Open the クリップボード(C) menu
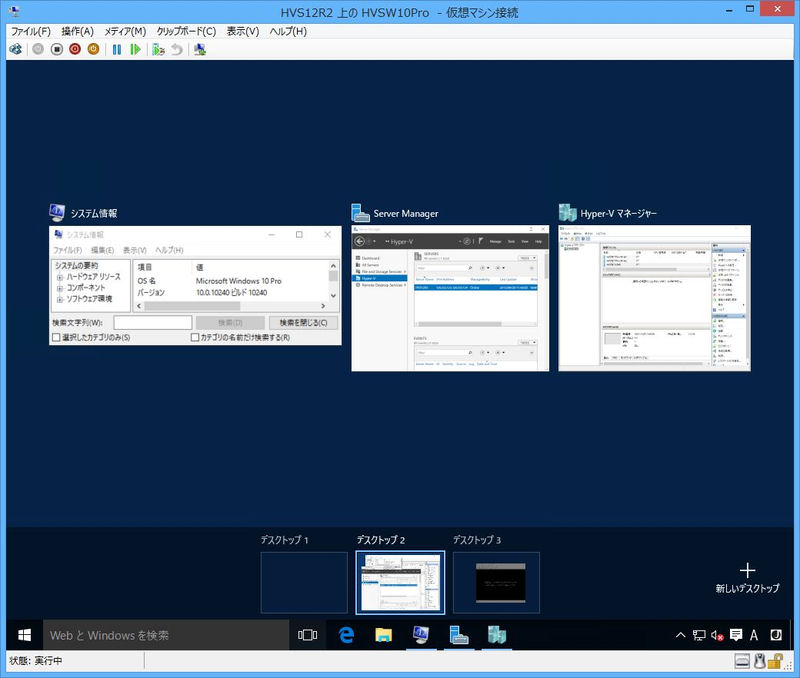800x678 pixels. click(x=186, y=32)
